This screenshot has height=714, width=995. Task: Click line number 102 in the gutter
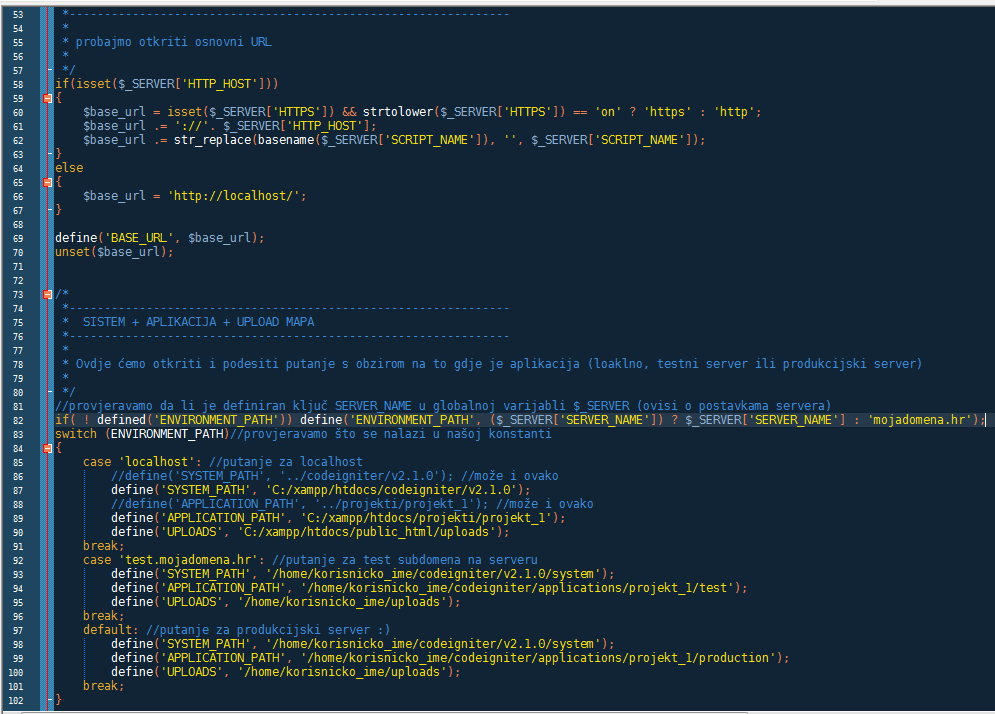tap(18, 700)
